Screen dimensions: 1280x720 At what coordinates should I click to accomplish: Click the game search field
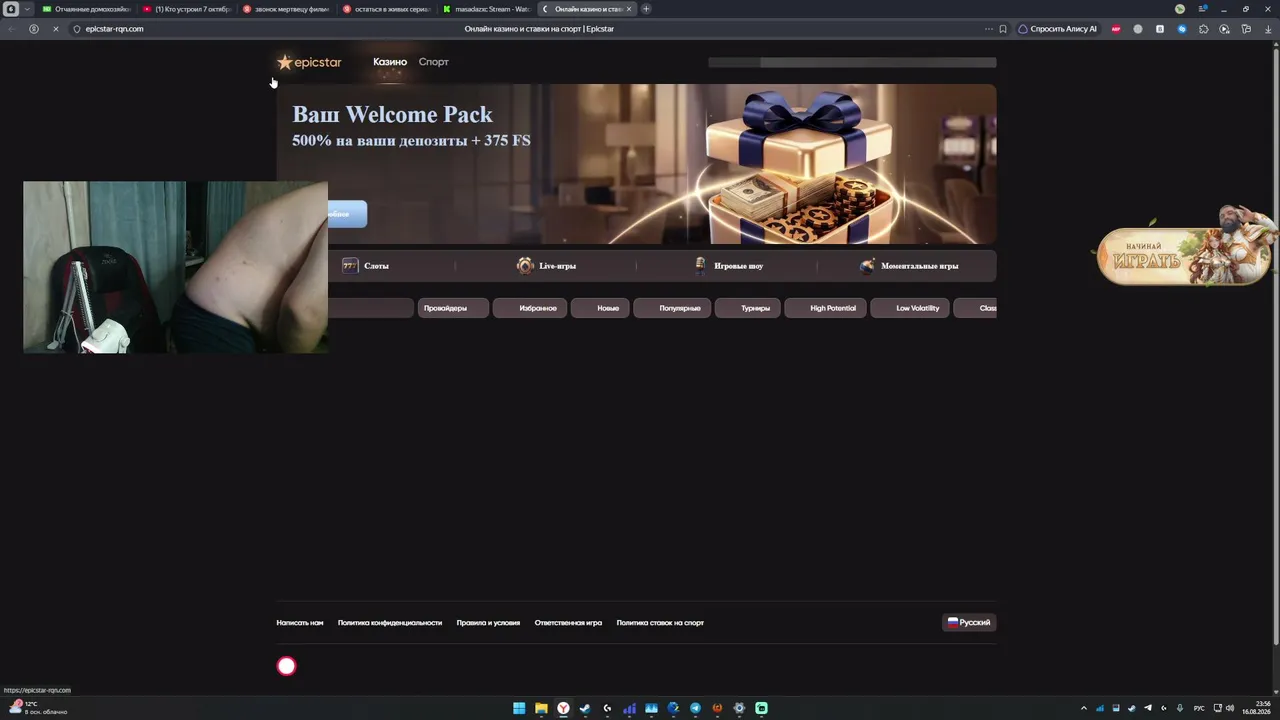(371, 308)
